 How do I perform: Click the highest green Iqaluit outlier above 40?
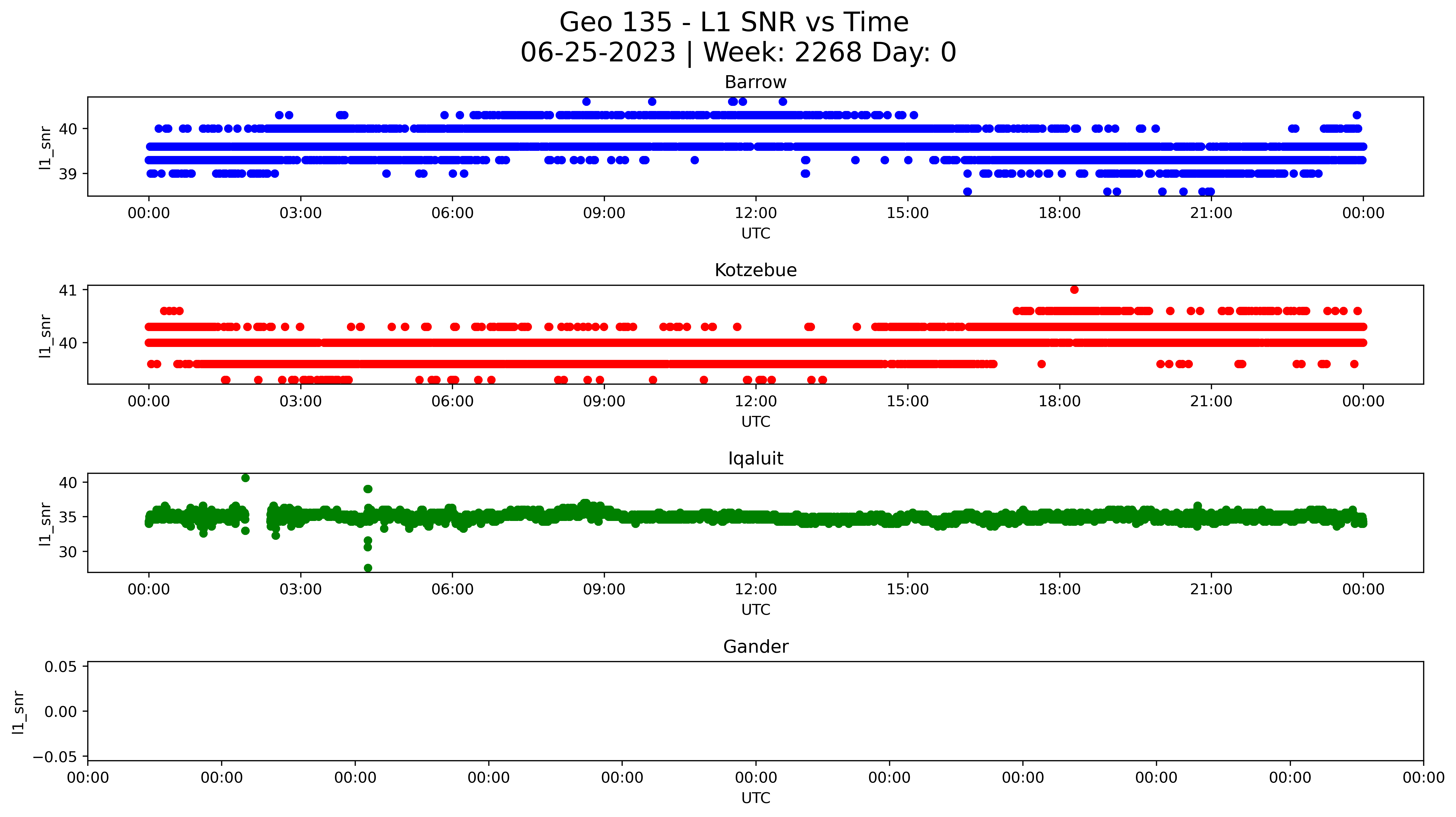pos(245,478)
